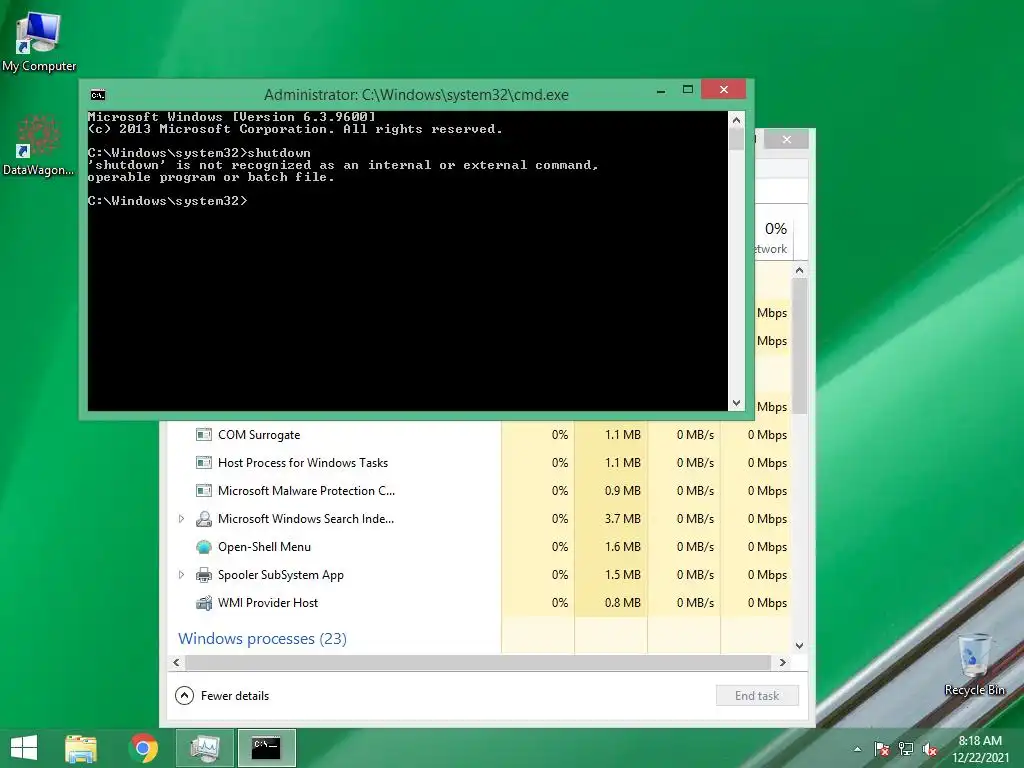The image size is (1024, 768).
Task: Open the Recycle Bin on desktop
Action: (974, 664)
